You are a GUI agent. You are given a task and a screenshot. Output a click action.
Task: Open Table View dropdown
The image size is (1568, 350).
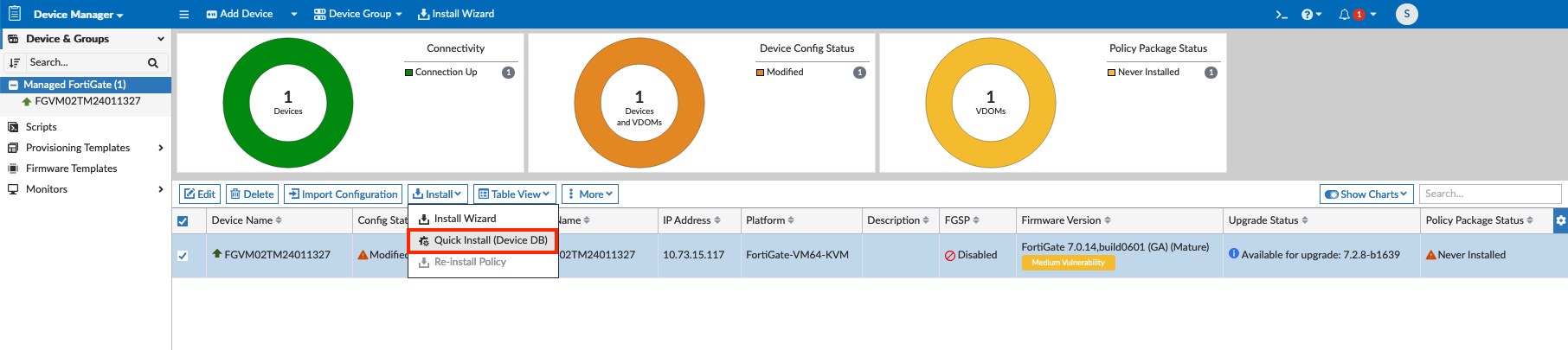514,194
